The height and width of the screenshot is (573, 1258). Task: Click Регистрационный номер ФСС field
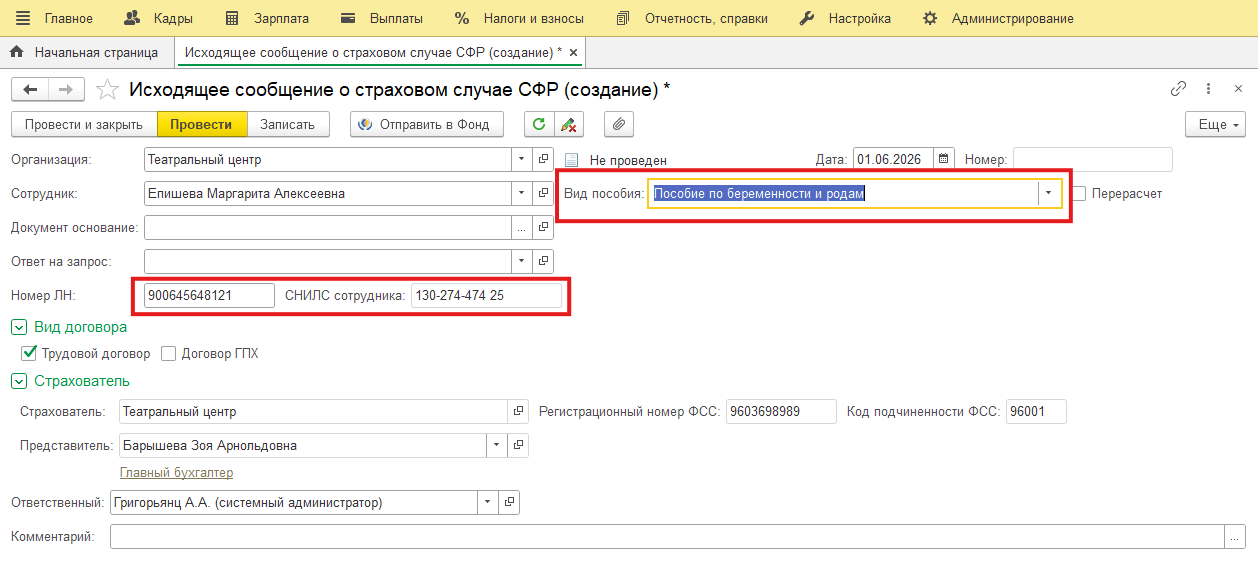point(780,411)
